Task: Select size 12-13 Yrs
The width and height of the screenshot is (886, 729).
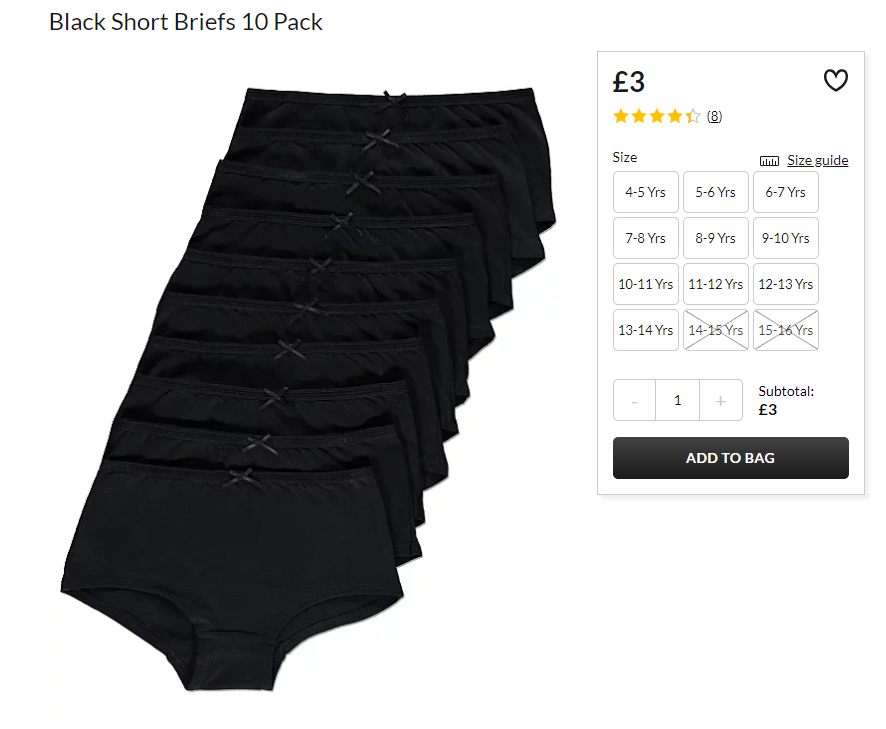Action: click(785, 284)
